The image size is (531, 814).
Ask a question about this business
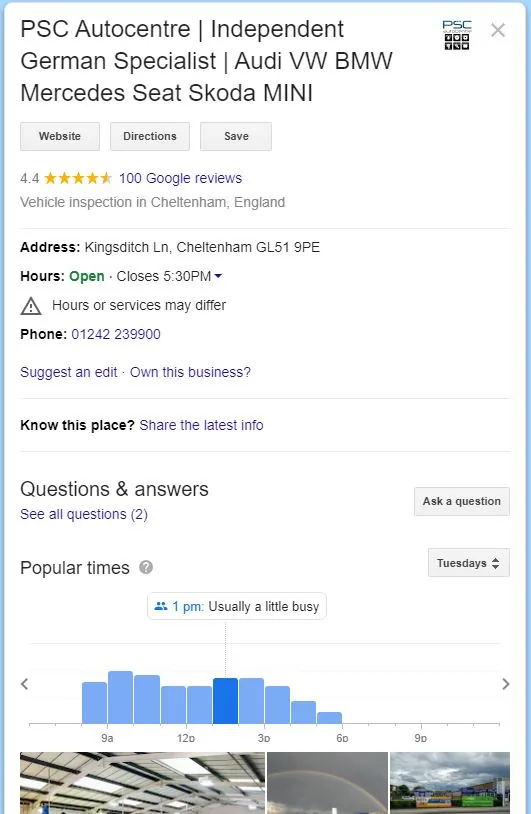(462, 501)
